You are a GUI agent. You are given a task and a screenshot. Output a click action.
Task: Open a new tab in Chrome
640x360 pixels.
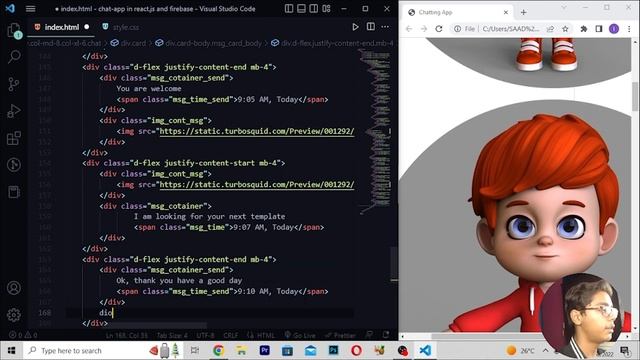pos(524,13)
